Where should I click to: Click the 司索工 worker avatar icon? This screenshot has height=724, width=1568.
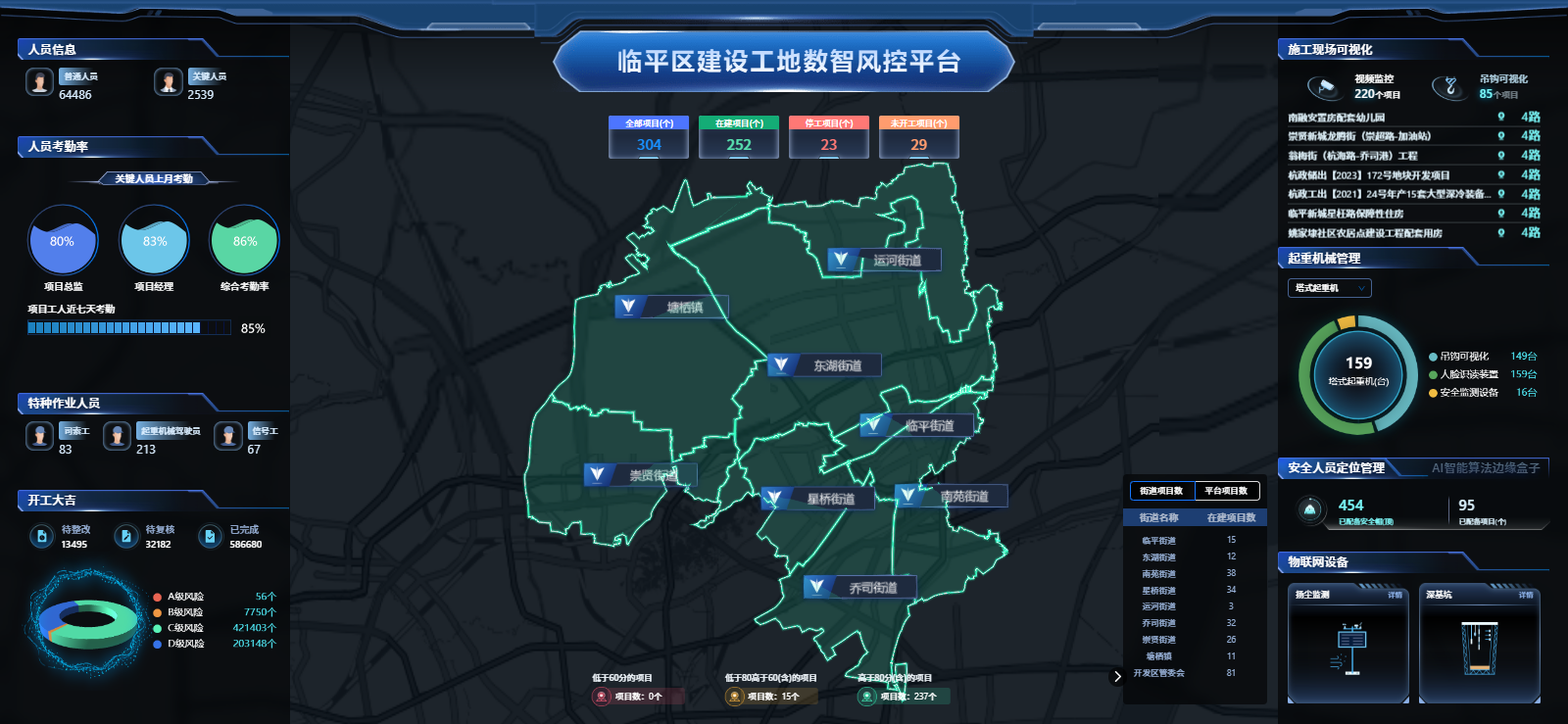(39, 436)
